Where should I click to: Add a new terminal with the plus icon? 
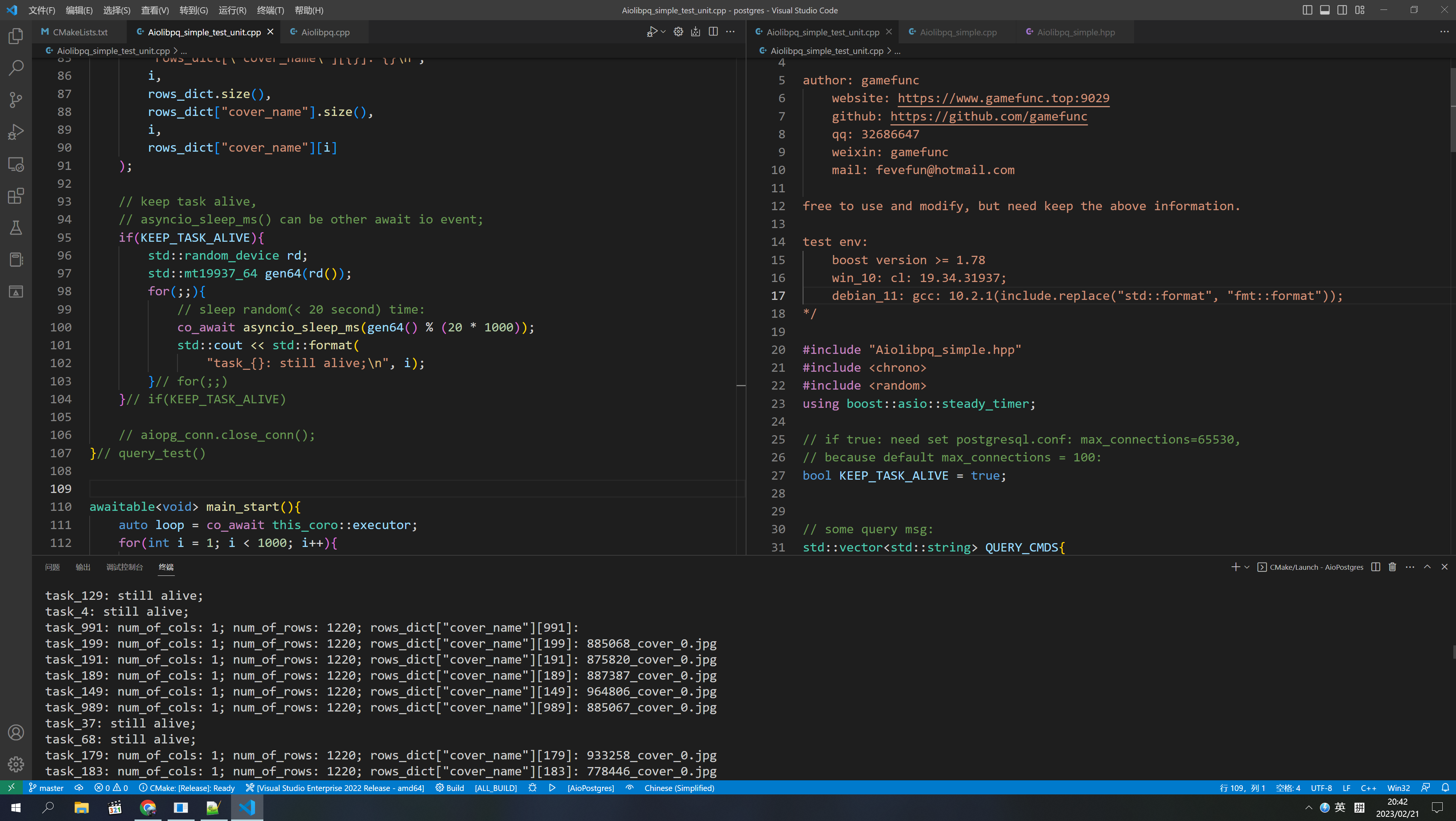coord(1236,567)
